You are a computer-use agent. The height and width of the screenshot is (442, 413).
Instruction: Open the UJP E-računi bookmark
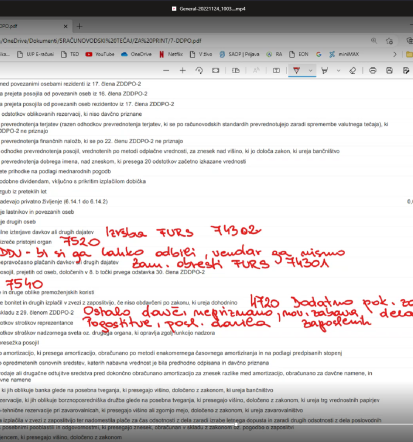tap(35, 54)
